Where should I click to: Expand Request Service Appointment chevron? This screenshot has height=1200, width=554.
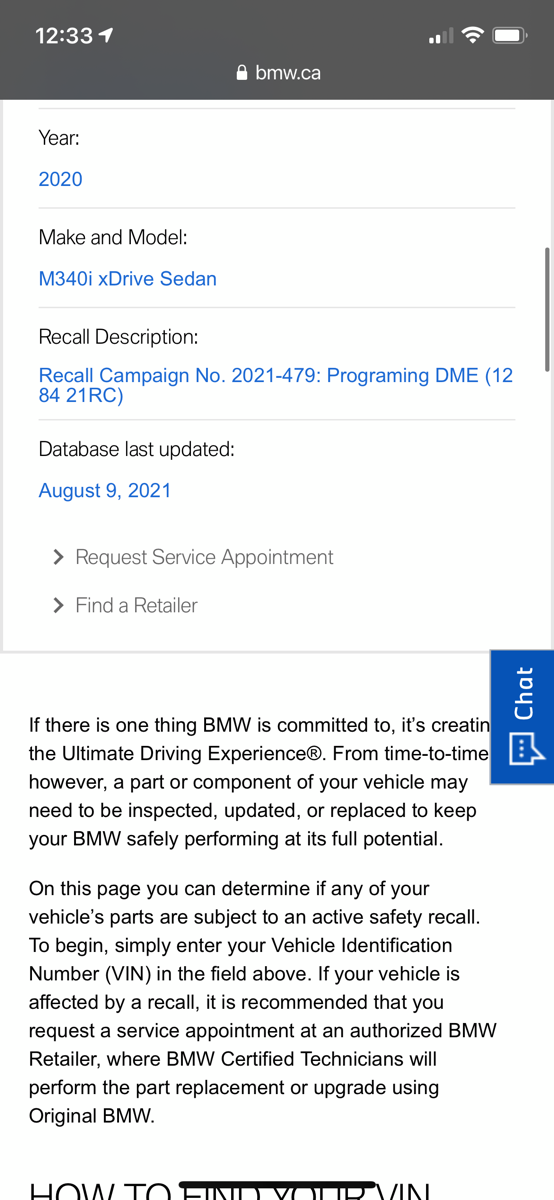[x=59, y=557]
